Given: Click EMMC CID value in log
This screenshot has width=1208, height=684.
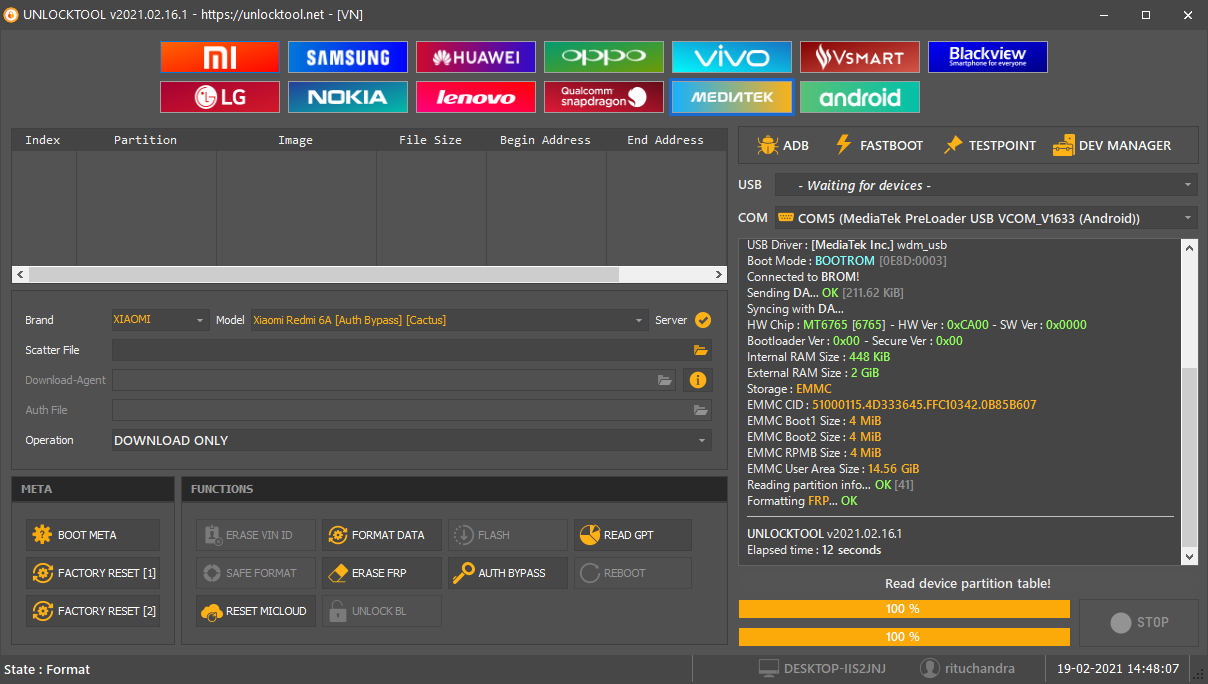Looking at the screenshot, I should [x=924, y=405].
